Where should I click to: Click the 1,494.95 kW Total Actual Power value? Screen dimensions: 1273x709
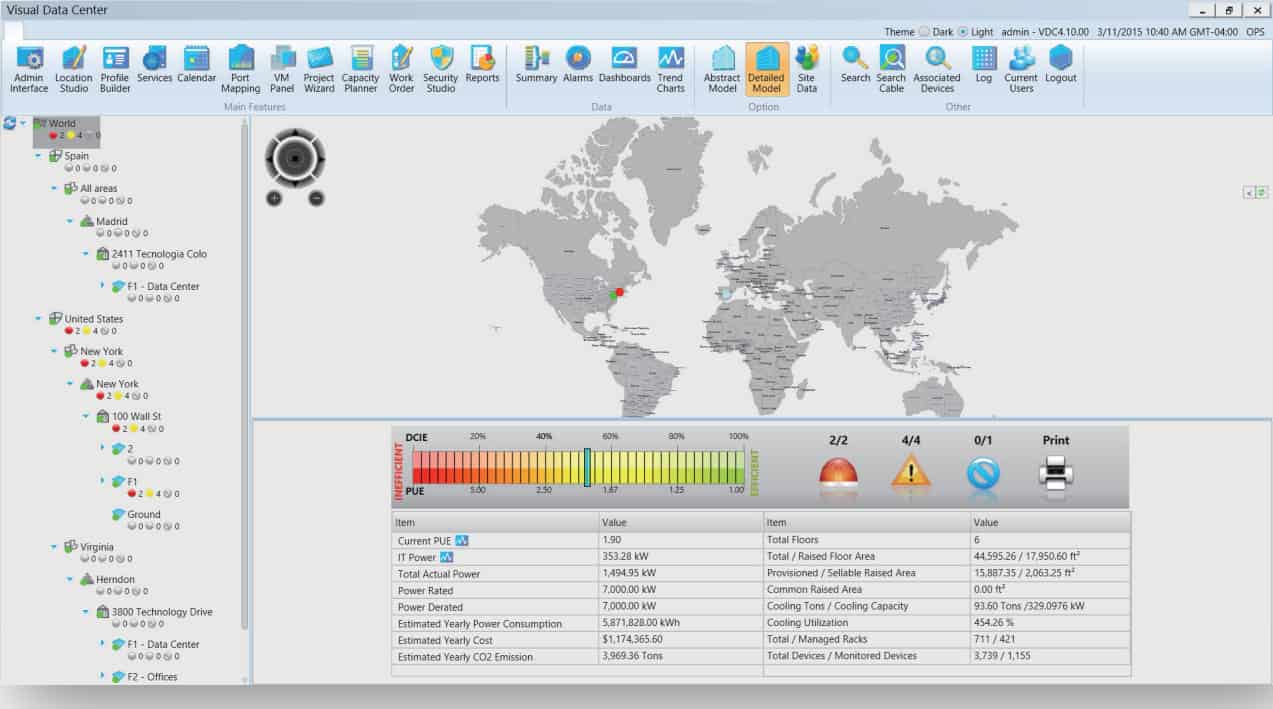click(629, 574)
